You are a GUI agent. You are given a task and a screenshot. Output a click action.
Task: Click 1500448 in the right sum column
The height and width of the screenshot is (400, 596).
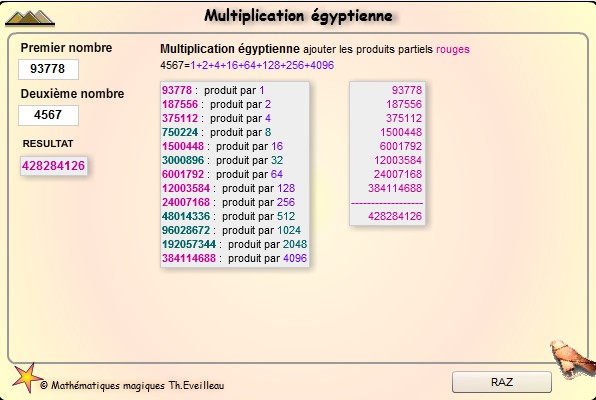coord(401,132)
